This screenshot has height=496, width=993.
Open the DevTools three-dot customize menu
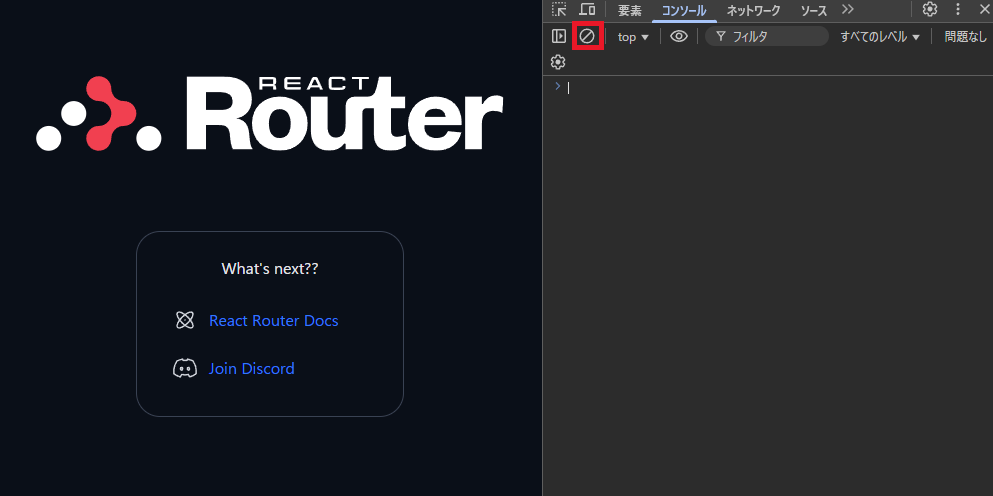958,10
